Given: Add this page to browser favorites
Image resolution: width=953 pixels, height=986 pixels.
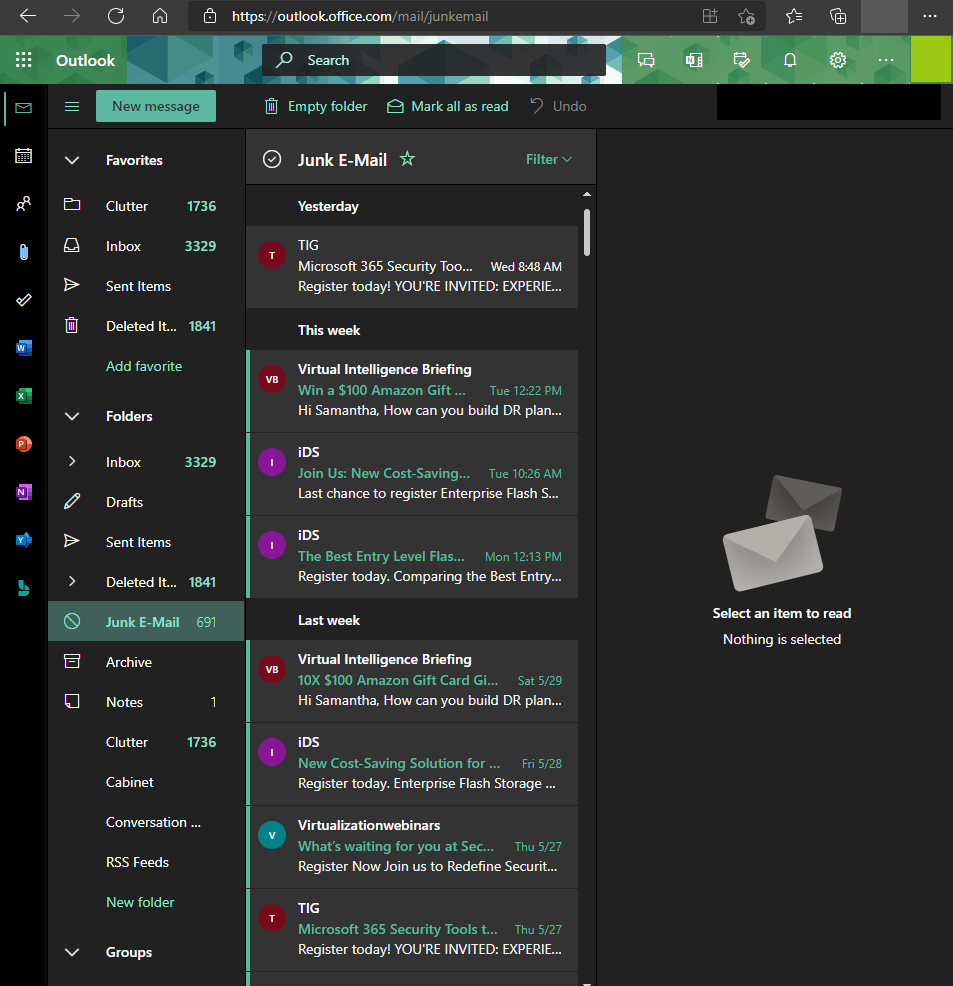Looking at the screenshot, I should click(746, 16).
